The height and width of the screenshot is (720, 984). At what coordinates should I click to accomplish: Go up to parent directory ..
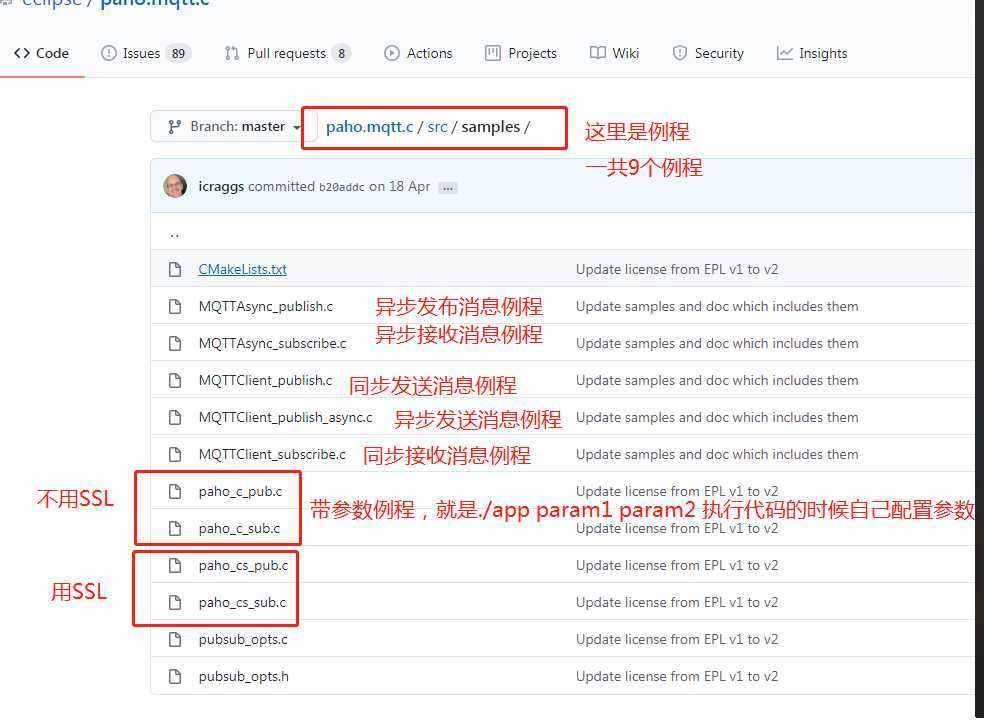pyautogui.click(x=174, y=235)
